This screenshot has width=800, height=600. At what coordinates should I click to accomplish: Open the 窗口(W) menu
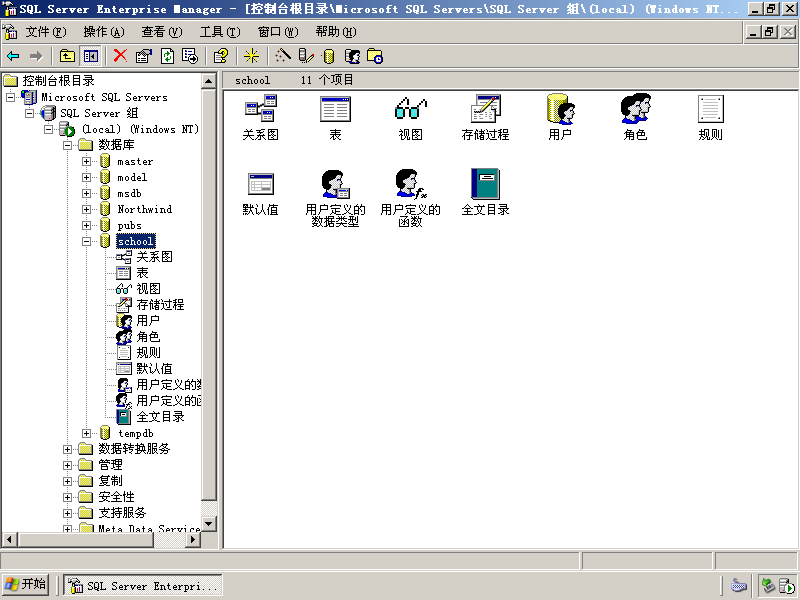point(278,32)
